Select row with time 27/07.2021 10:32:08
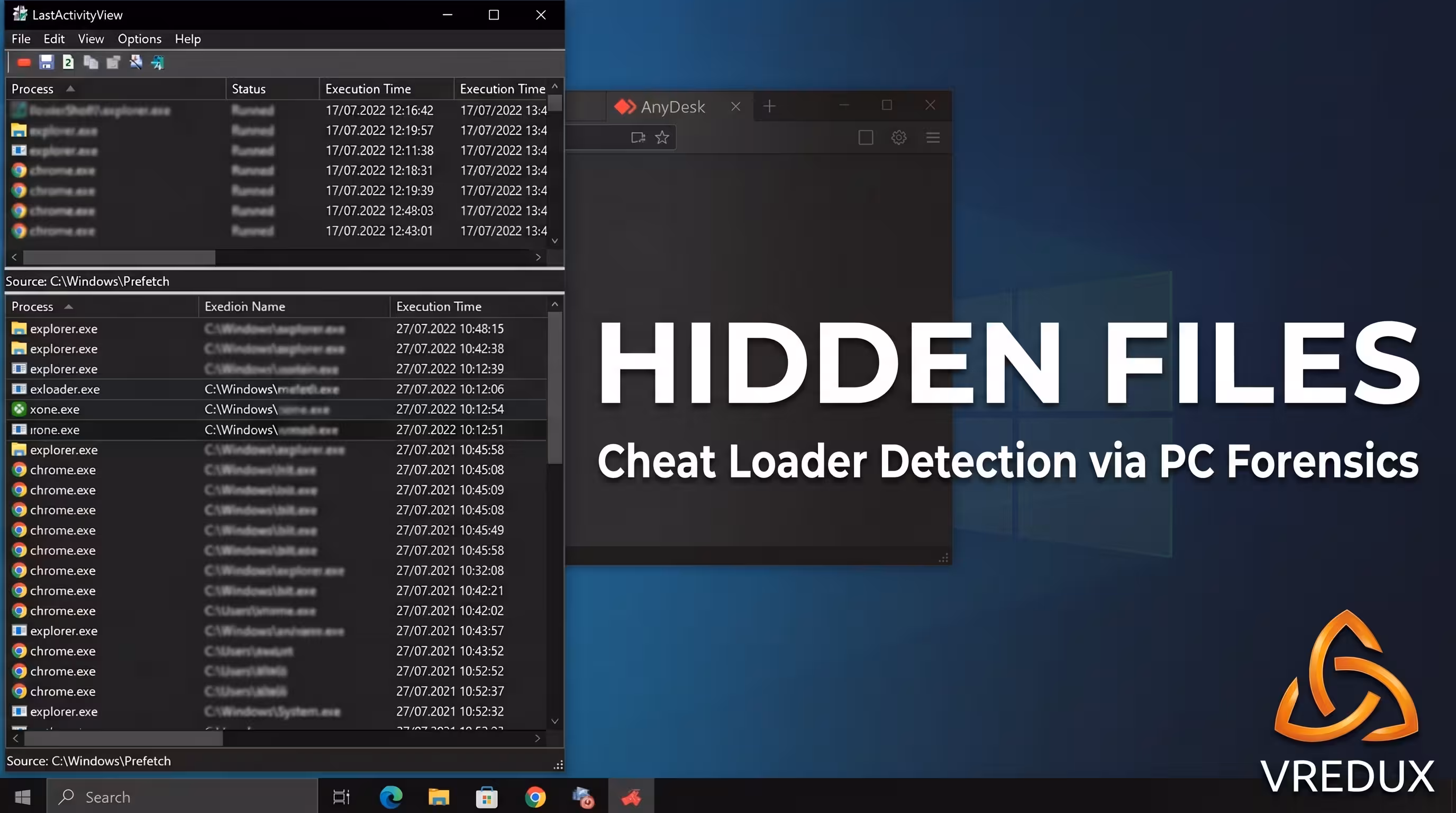 [x=276, y=571]
